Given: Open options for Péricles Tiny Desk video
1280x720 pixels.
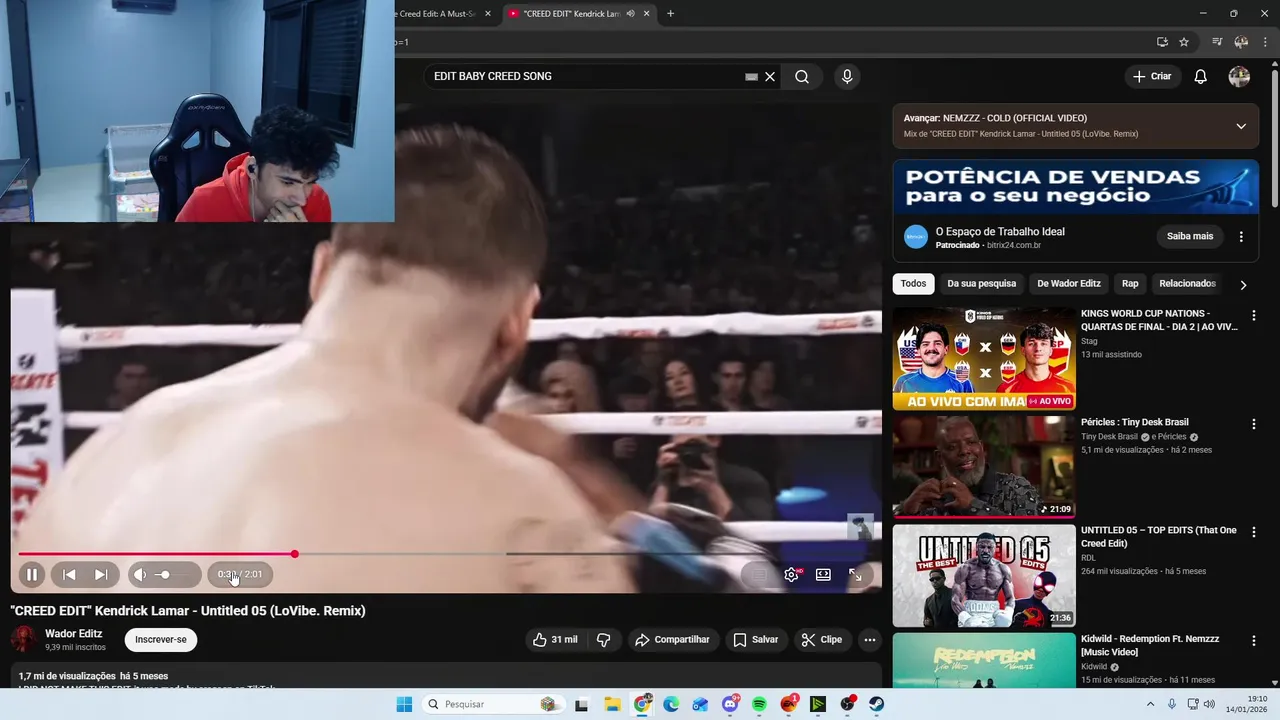Looking at the screenshot, I should [x=1253, y=424].
